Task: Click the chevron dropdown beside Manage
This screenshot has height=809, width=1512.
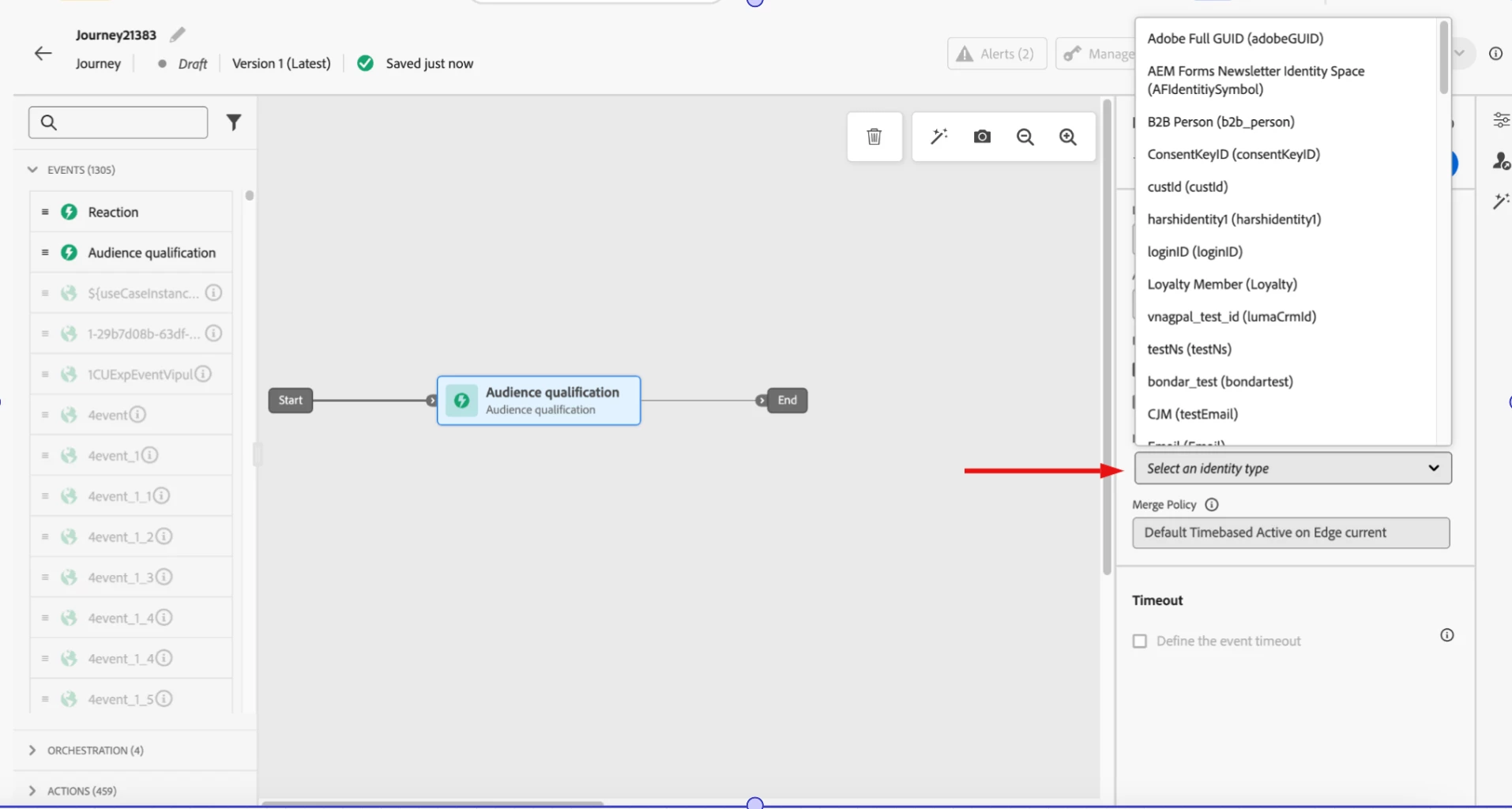Action: point(1460,54)
